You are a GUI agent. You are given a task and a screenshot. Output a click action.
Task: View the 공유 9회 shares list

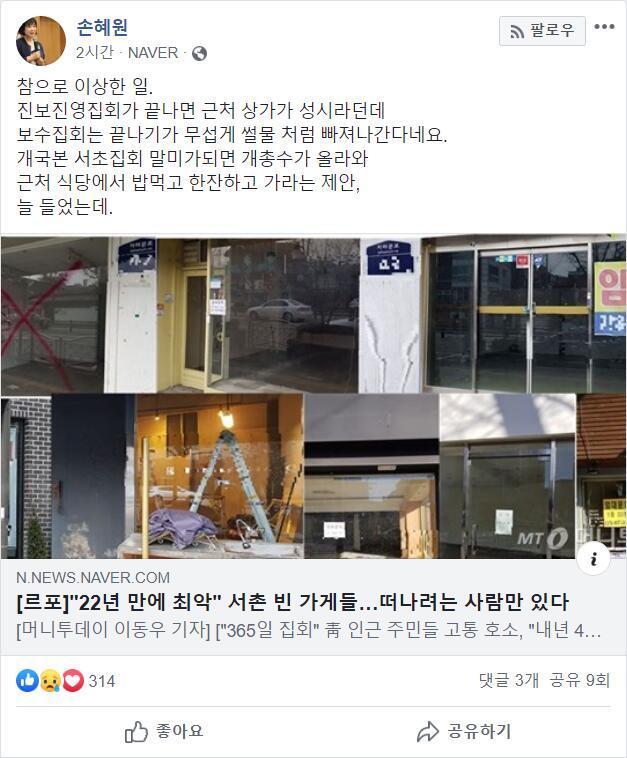pos(580,680)
